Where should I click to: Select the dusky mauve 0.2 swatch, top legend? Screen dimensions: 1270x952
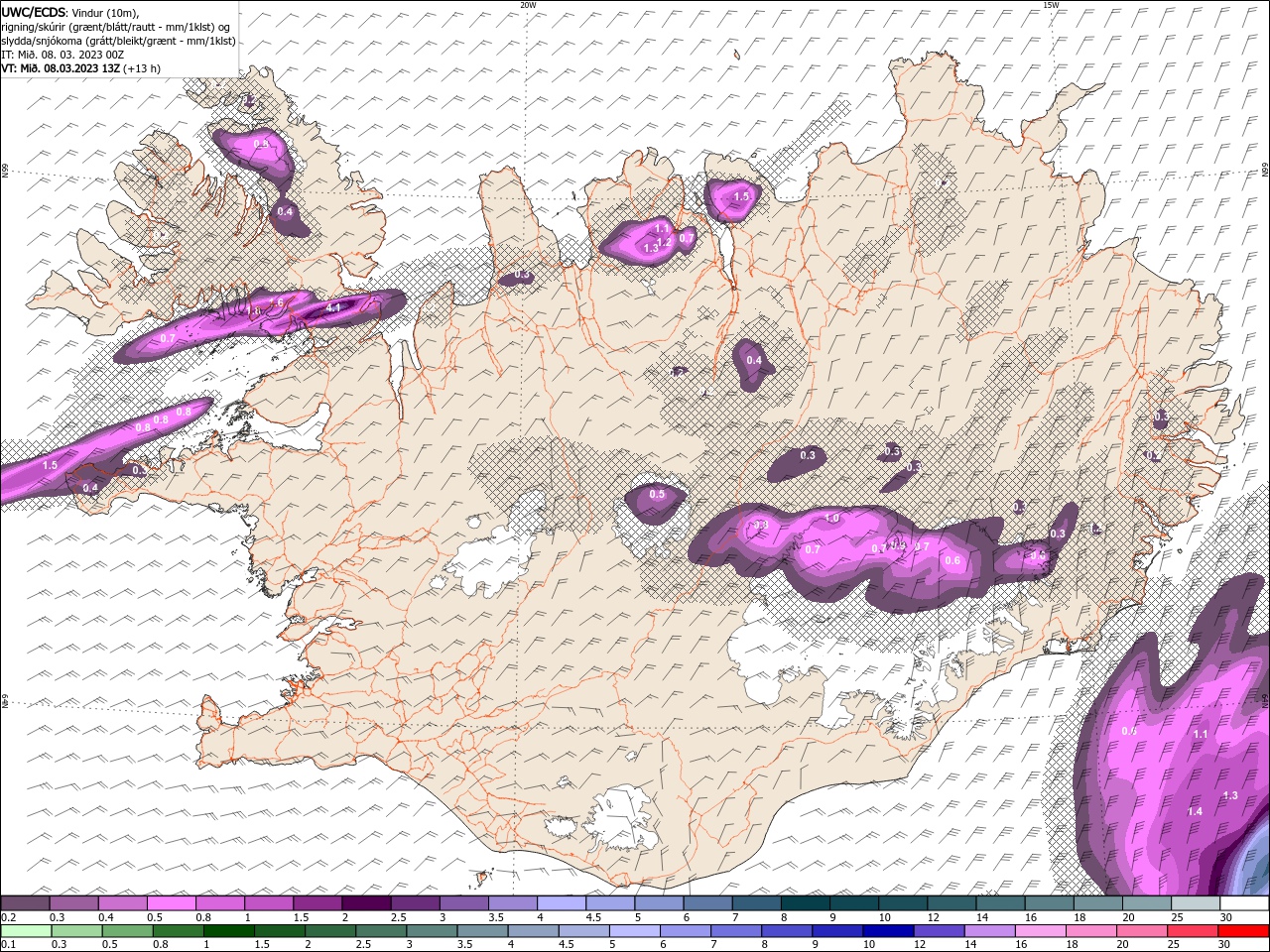26,903
